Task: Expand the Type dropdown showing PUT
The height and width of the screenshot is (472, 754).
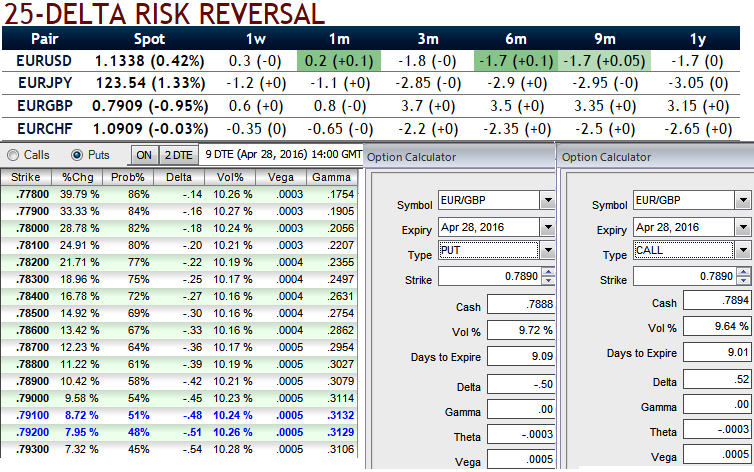Action: (x=546, y=250)
